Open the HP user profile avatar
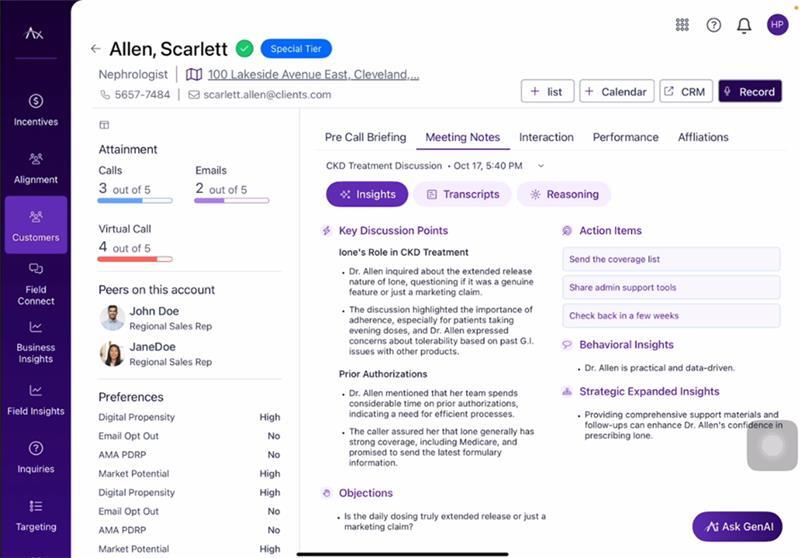This screenshot has height=558, width=800. tap(777, 25)
